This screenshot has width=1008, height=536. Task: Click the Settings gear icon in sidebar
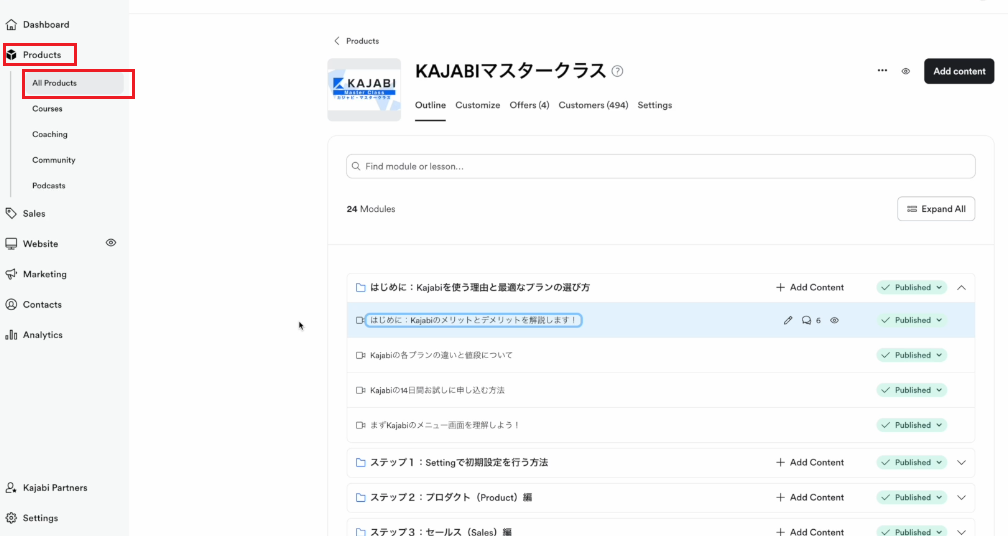[11, 518]
